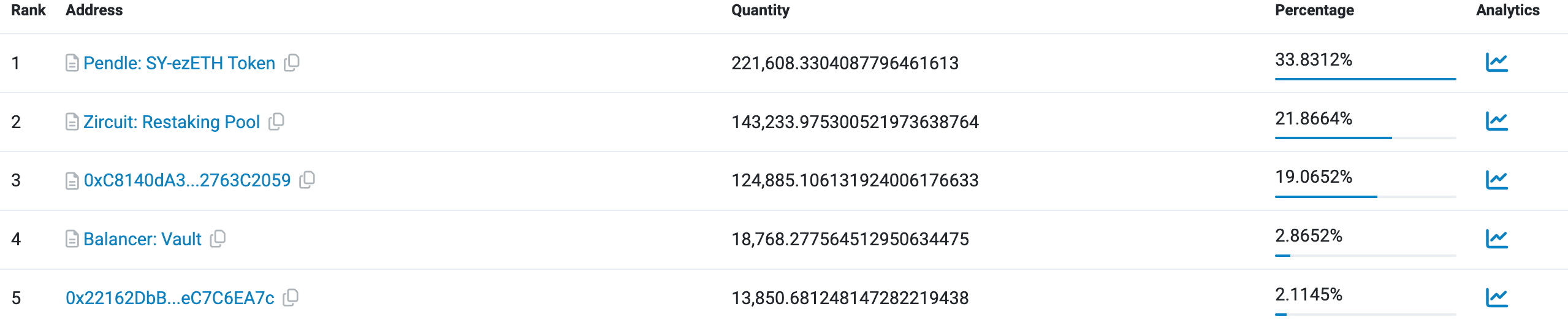Open analytics chart for Zircuit Restaking Pool
The width and height of the screenshot is (1568, 325).
[x=1496, y=121]
